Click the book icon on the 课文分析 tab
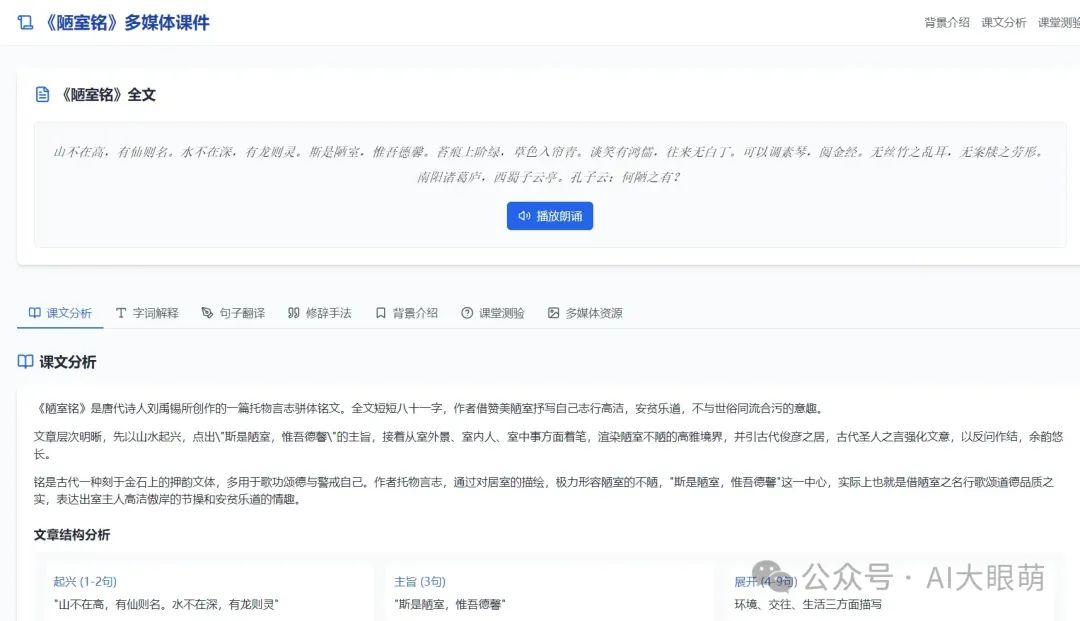 pyautogui.click(x=34, y=313)
